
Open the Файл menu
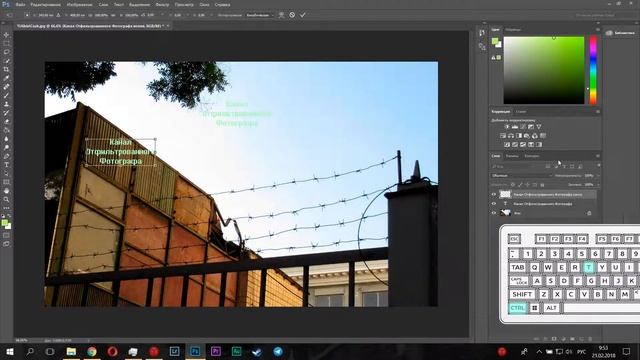click(20, 5)
